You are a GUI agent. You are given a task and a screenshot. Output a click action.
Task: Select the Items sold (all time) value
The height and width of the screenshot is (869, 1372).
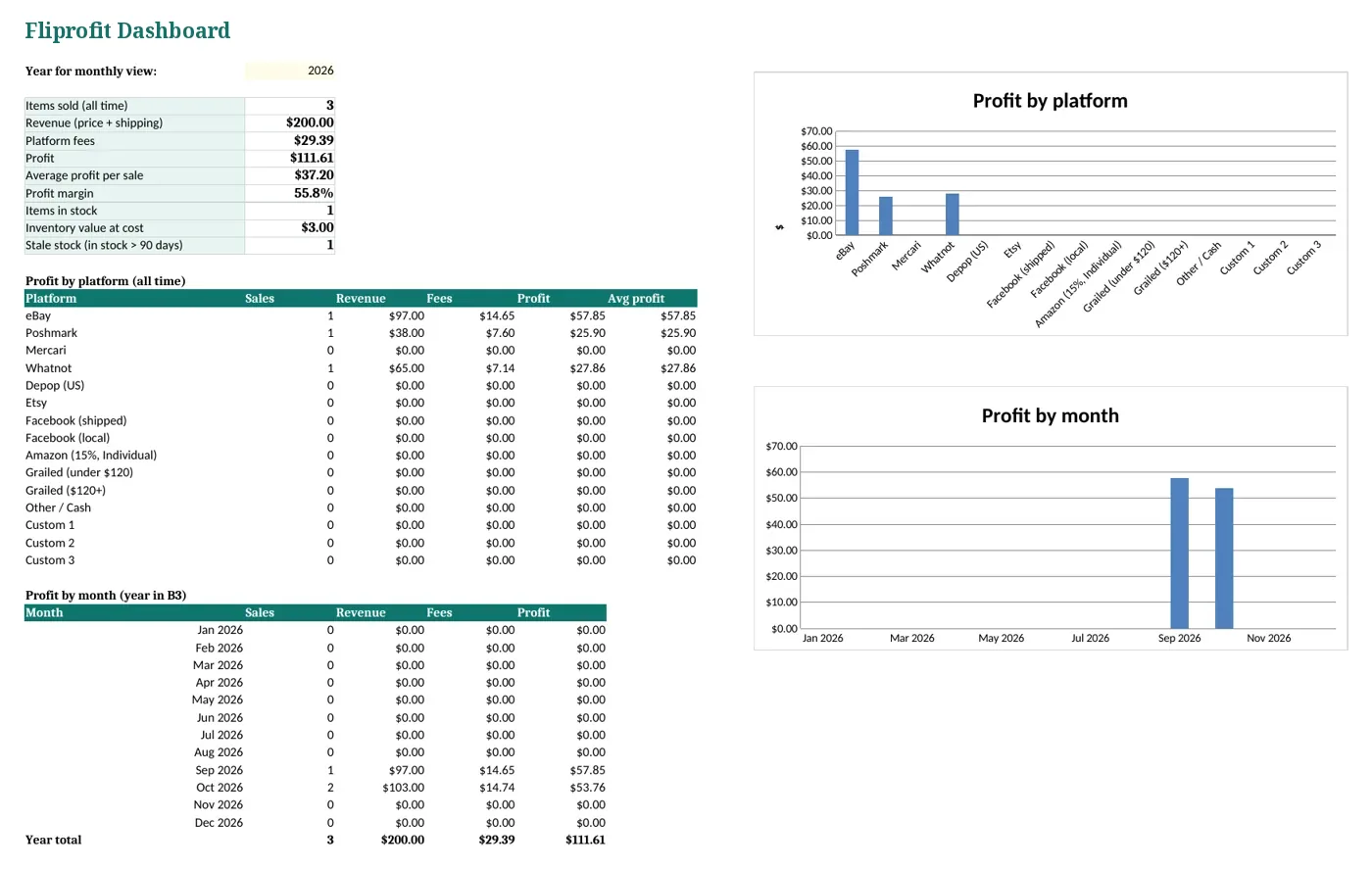coord(290,106)
